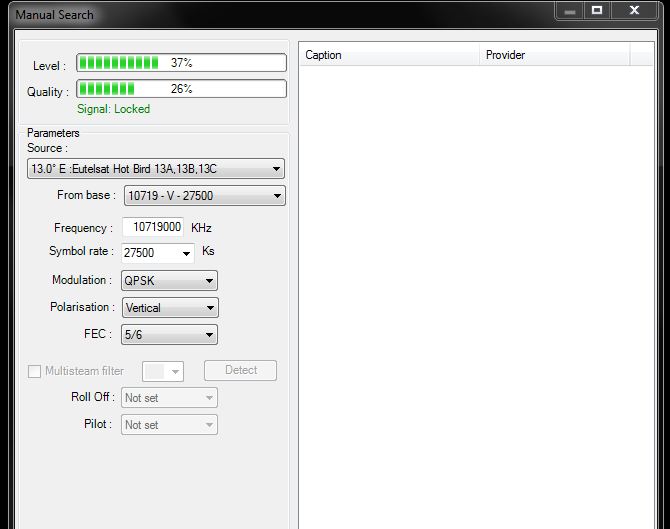This screenshot has height=529, width=670.
Task: Expand the Polarisation dropdown set to Vertical
Action: pyautogui.click(x=169, y=308)
